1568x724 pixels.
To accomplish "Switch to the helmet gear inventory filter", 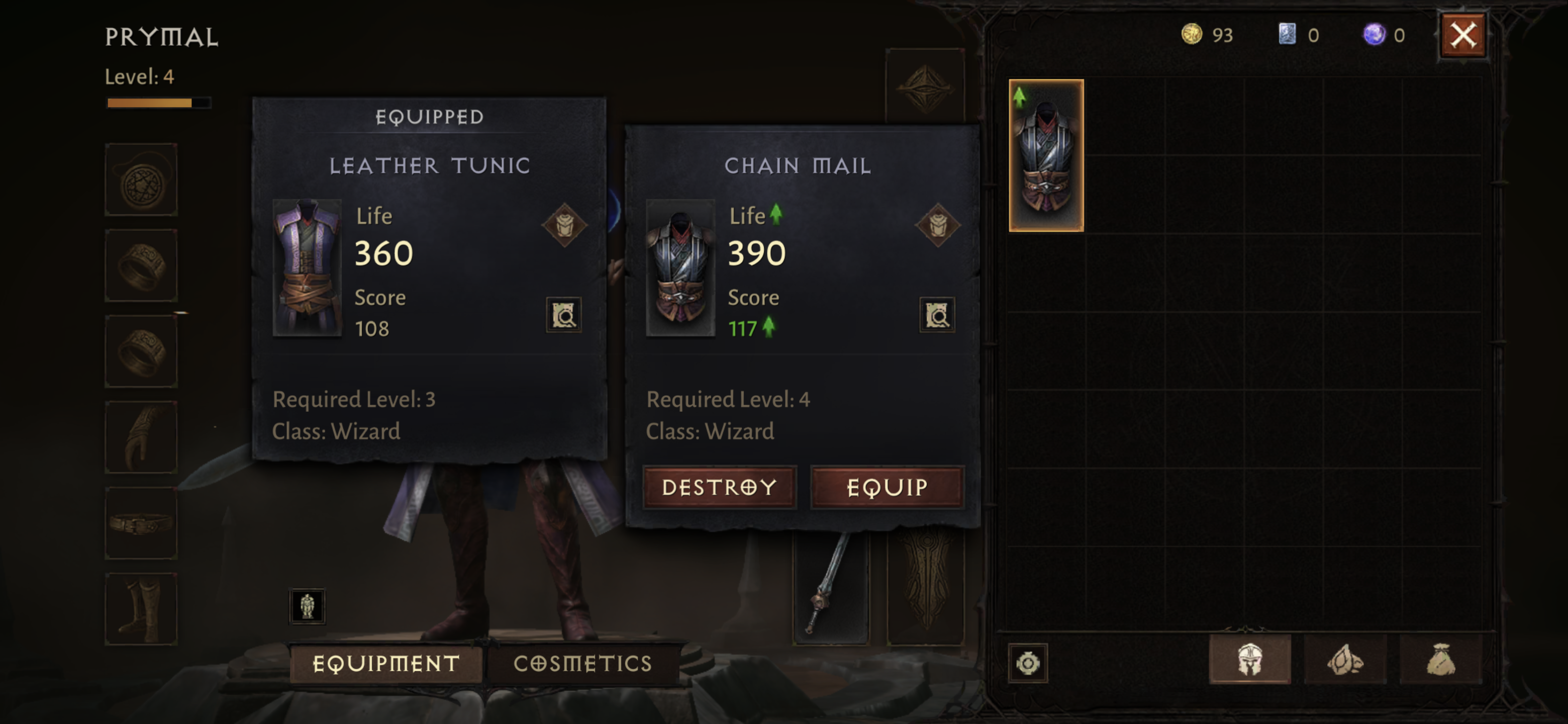I will [1250, 660].
